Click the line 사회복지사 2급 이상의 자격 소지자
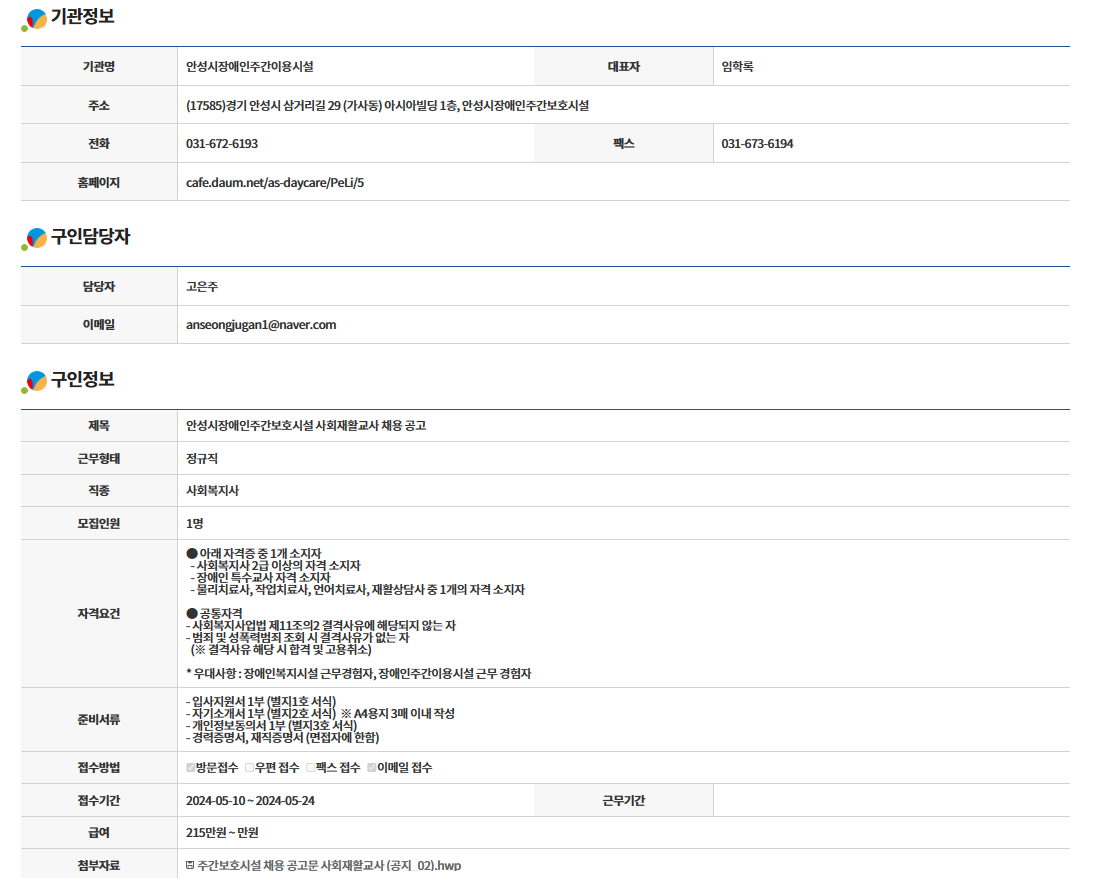 click(x=278, y=565)
